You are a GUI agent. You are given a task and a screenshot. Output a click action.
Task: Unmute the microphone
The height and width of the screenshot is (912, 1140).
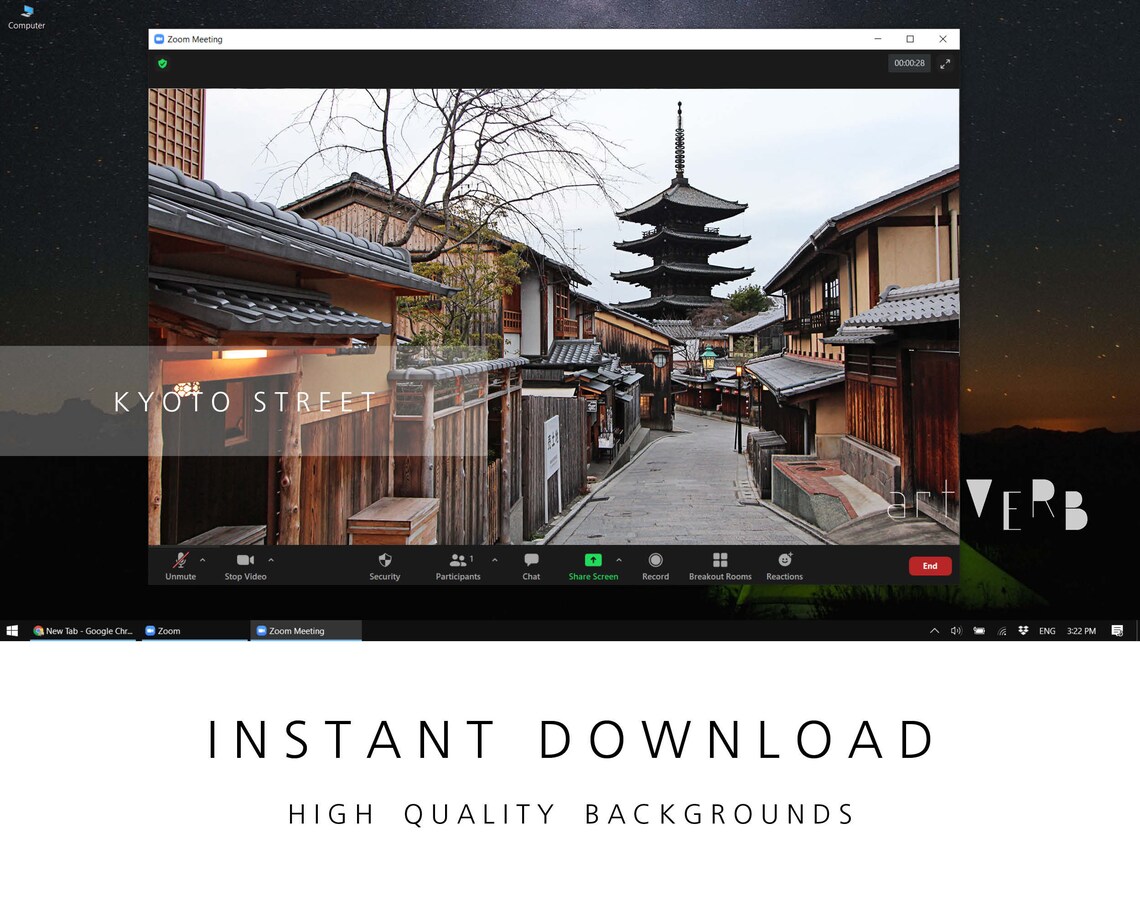pyautogui.click(x=181, y=560)
